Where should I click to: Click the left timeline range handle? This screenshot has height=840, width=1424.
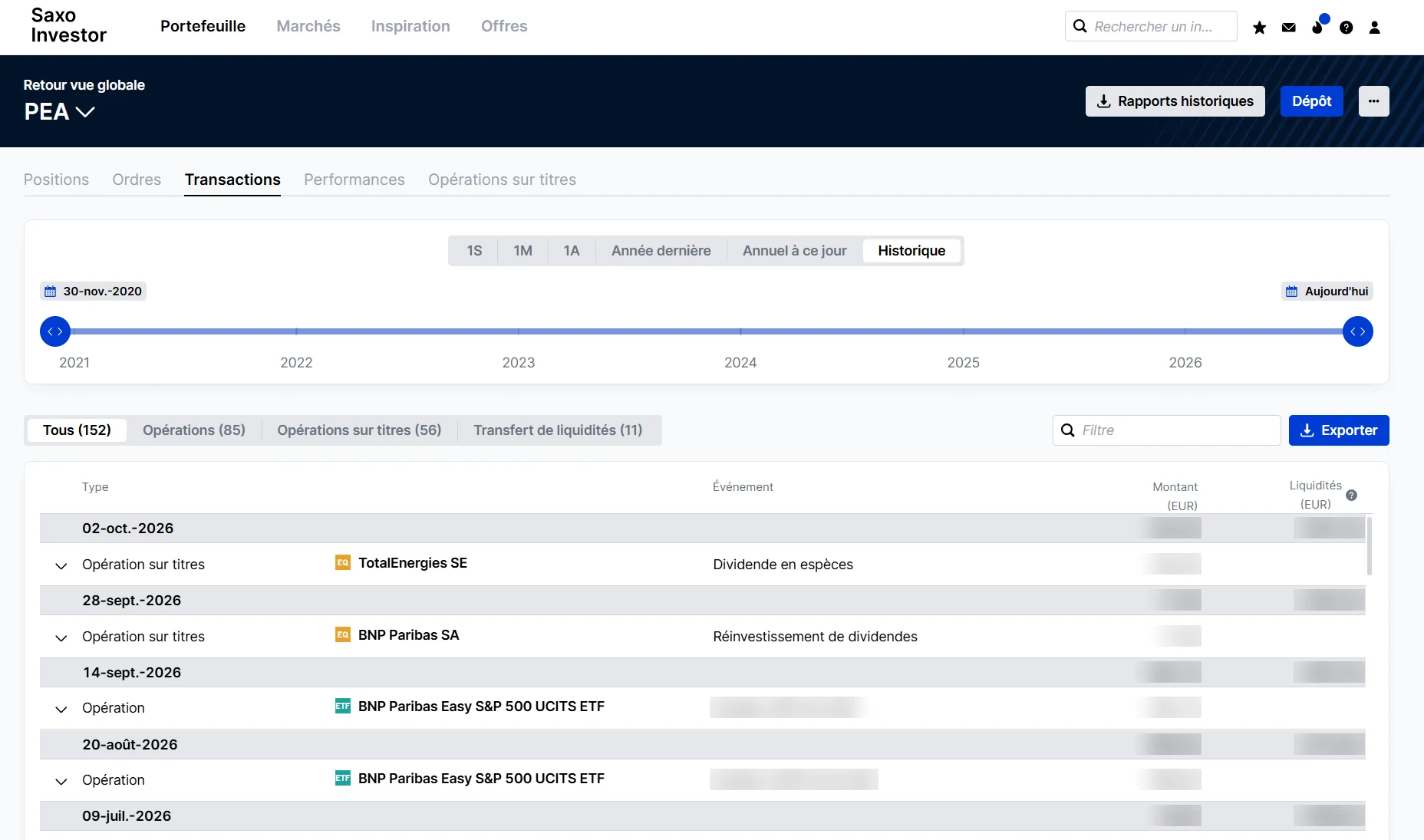click(55, 331)
